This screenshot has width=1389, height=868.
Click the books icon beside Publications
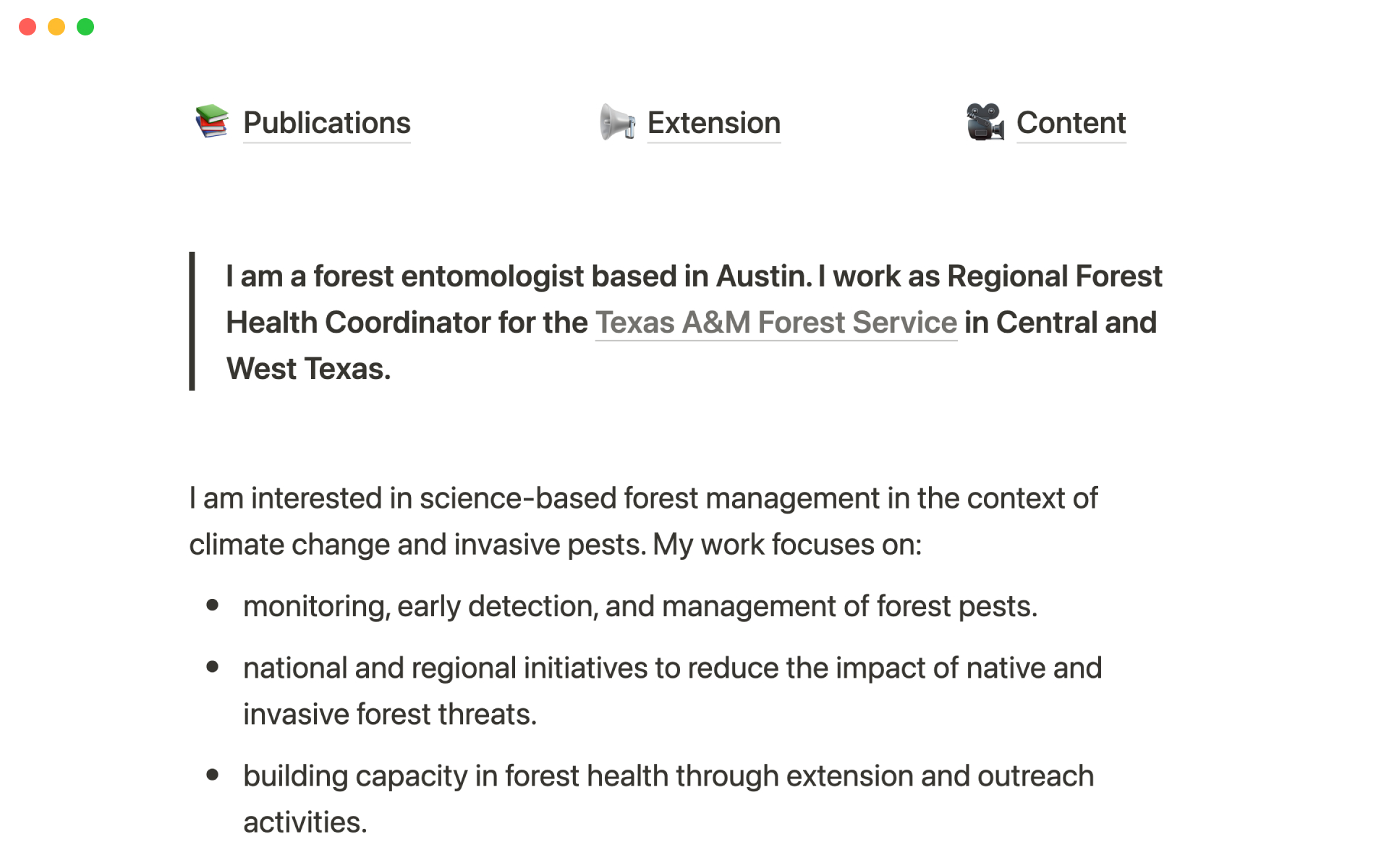[x=212, y=122]
